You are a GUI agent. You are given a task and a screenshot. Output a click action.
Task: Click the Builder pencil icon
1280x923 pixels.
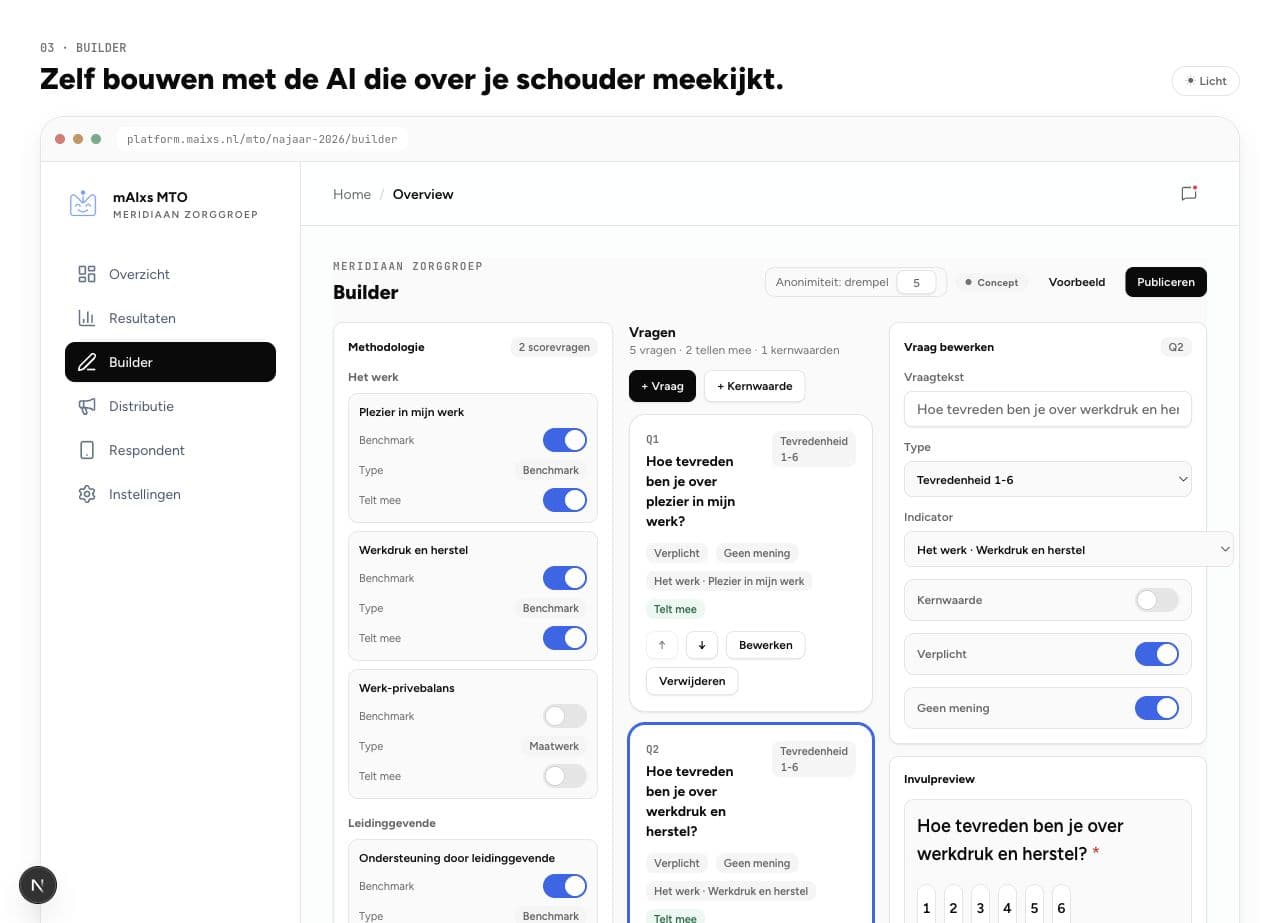tap(87, 362)
